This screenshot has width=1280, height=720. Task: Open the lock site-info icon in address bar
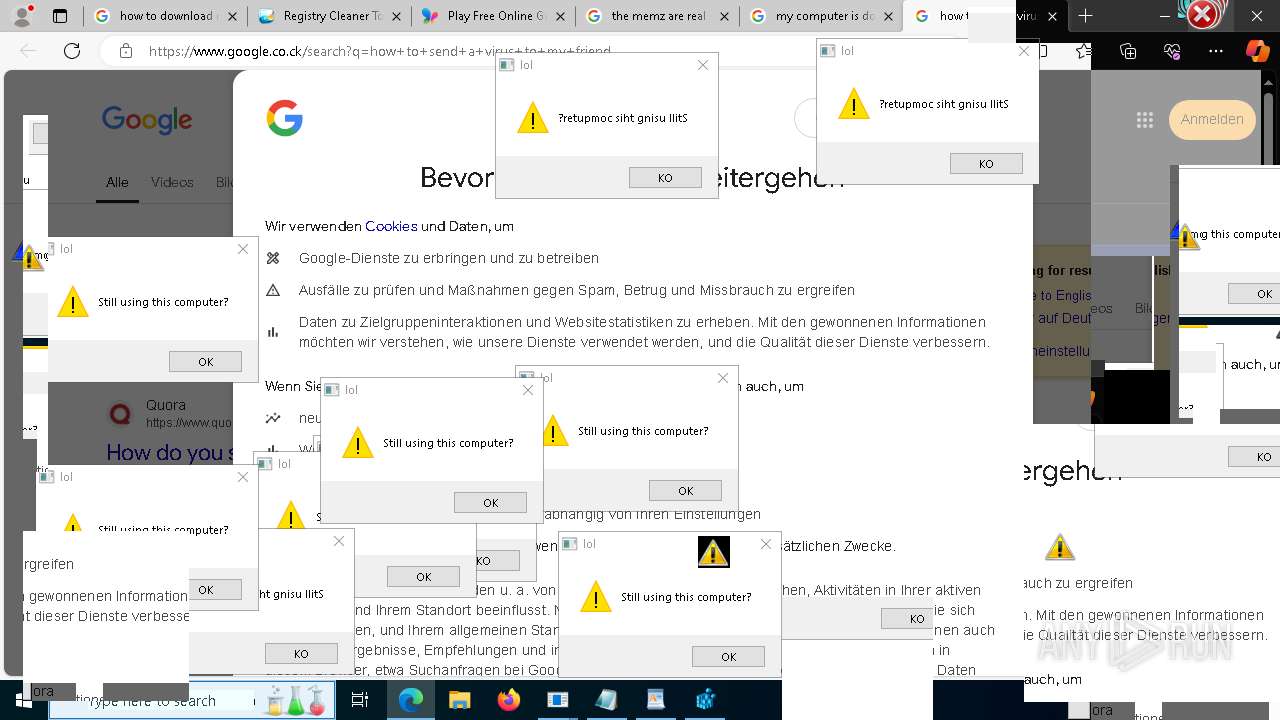[125, 51]
